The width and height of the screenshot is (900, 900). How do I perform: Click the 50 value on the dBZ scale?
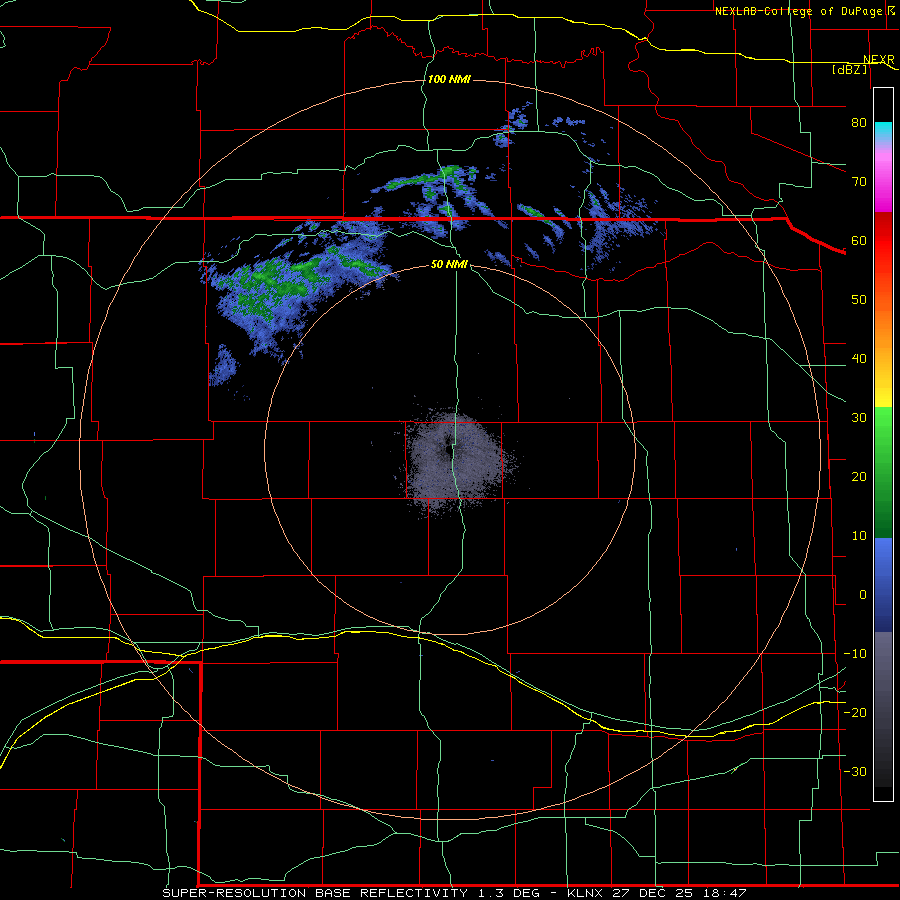859,300
